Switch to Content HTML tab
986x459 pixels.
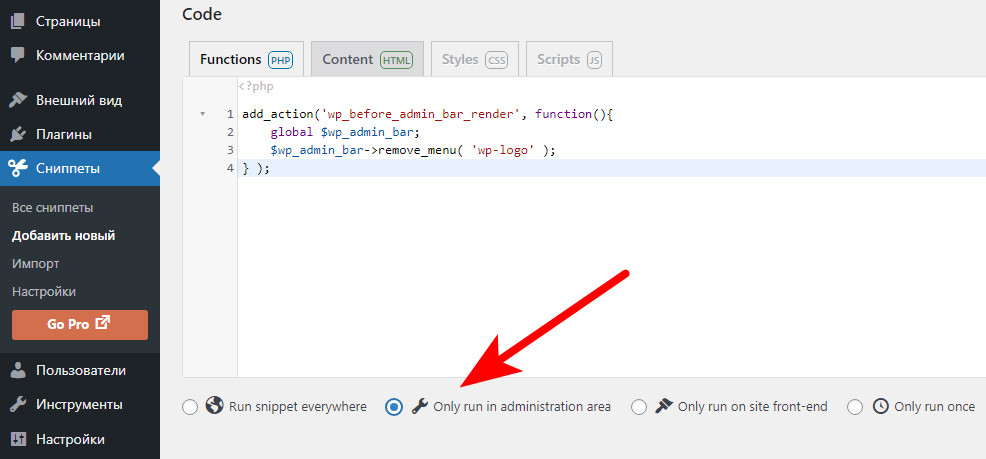point(367,59)
